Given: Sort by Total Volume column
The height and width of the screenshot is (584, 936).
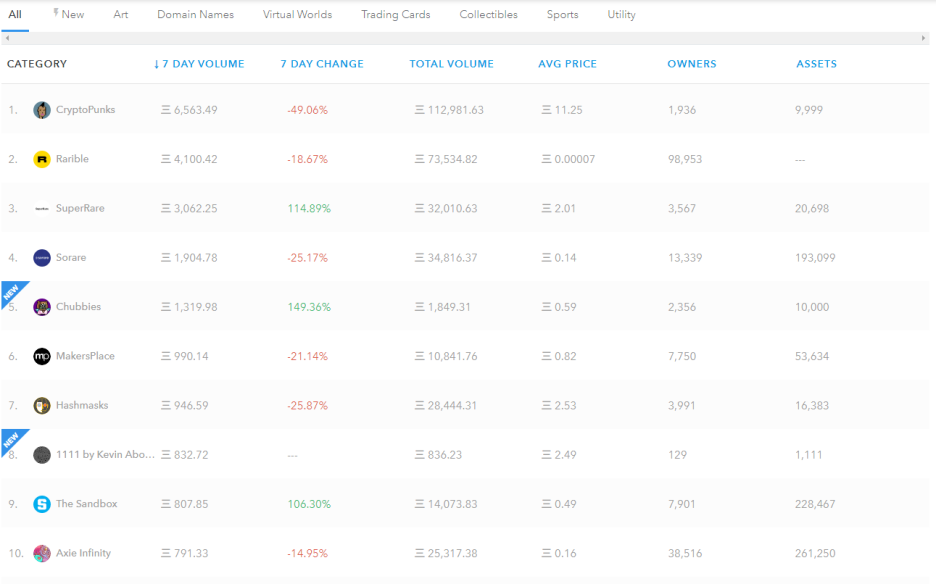Looking at the screenshot, I should coord(451,64).
